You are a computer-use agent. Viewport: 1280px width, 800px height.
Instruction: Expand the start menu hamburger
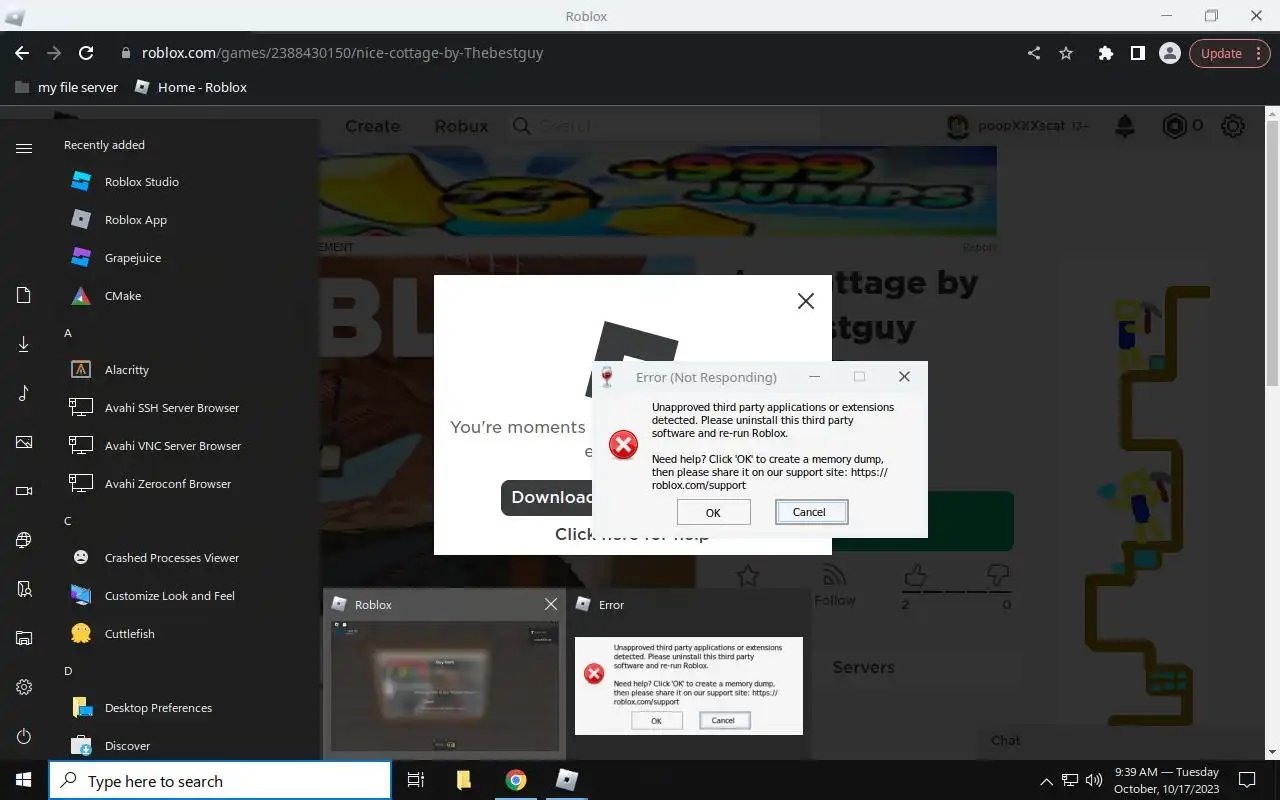point(24,148)
